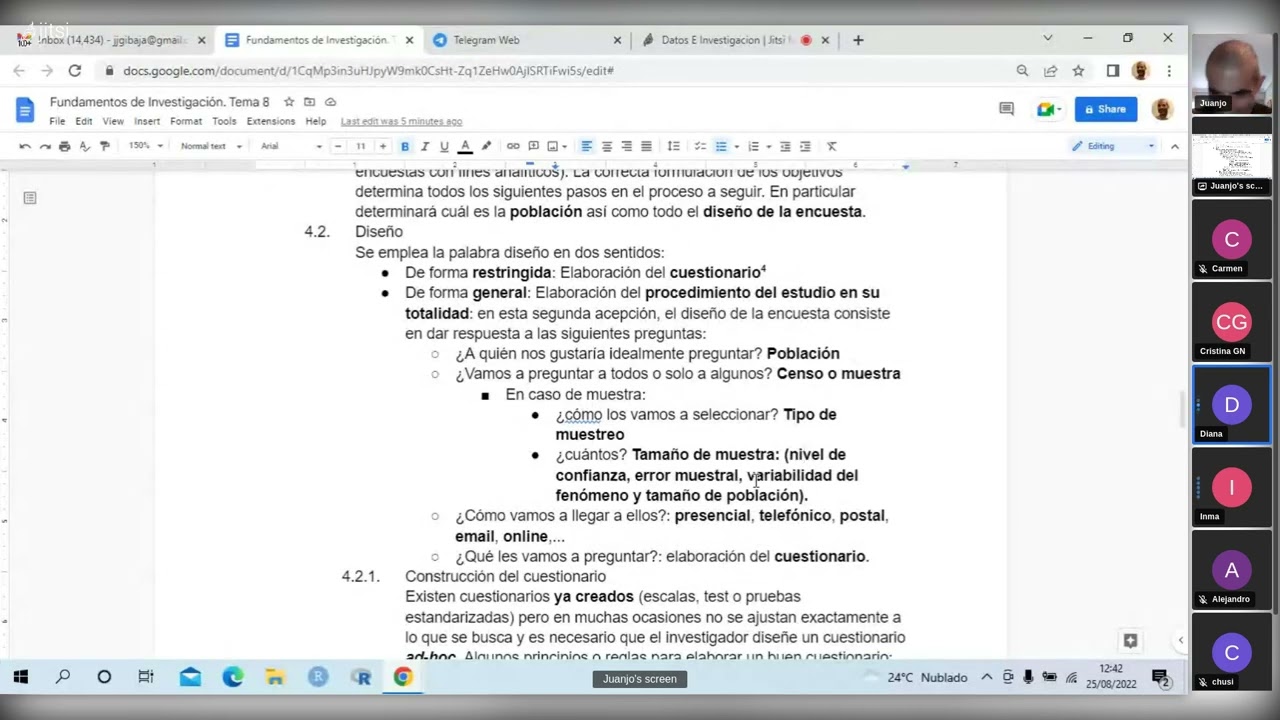Insert a checklist
The image size is (1280, 720).
point(700,146)
